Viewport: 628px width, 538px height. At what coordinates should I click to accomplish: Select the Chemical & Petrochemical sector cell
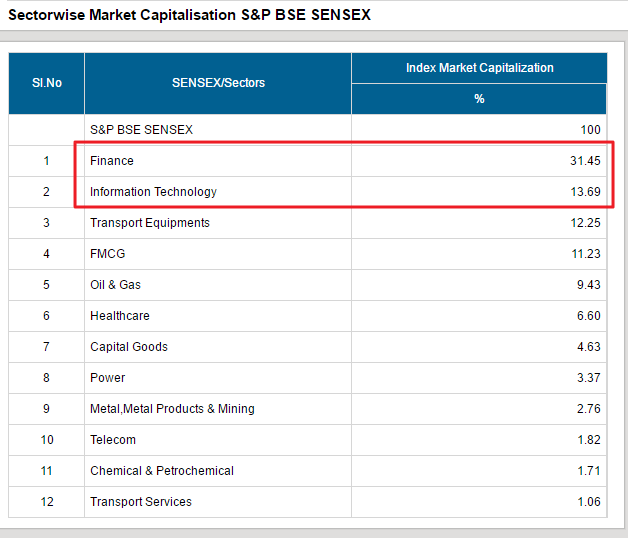pos(218,471)
